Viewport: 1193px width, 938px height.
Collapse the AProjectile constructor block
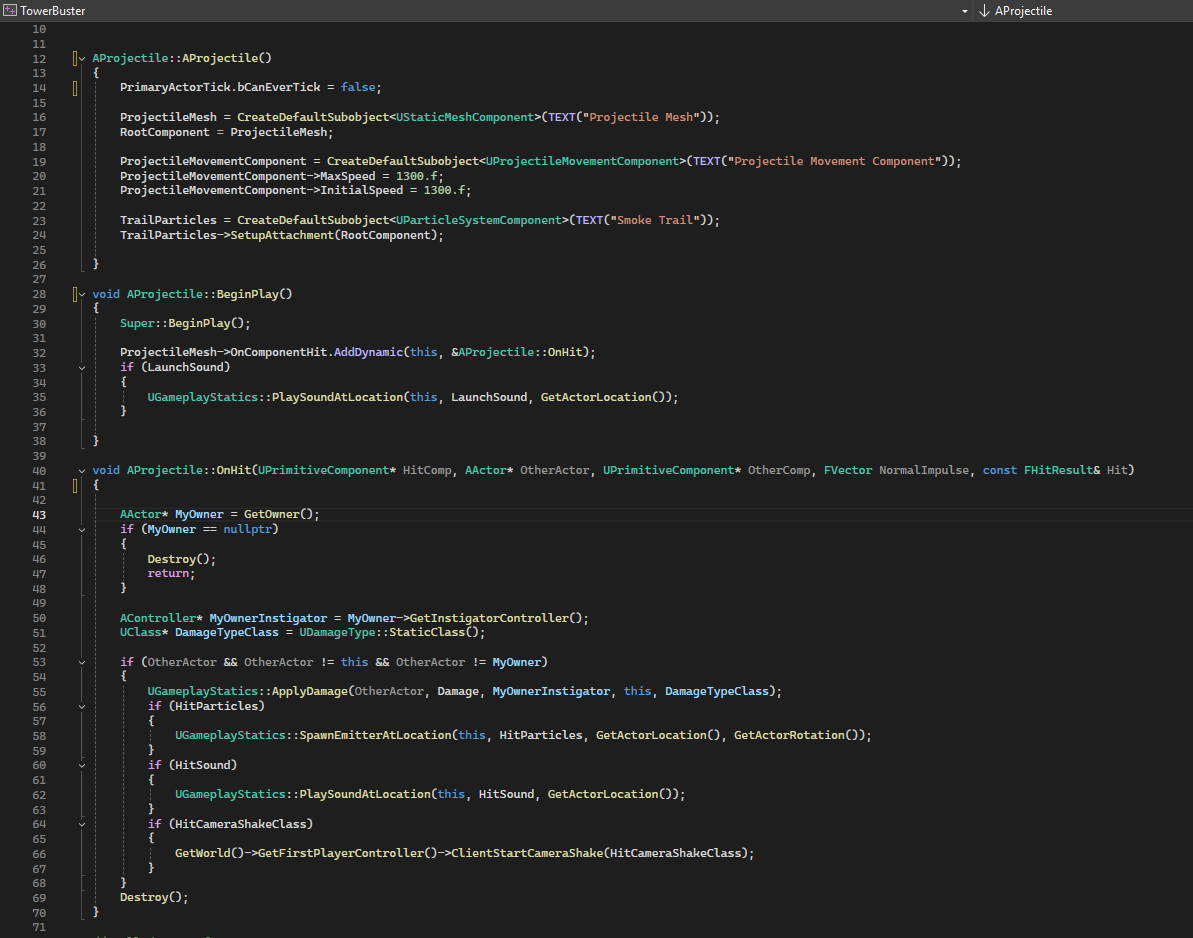click(83, 58)
